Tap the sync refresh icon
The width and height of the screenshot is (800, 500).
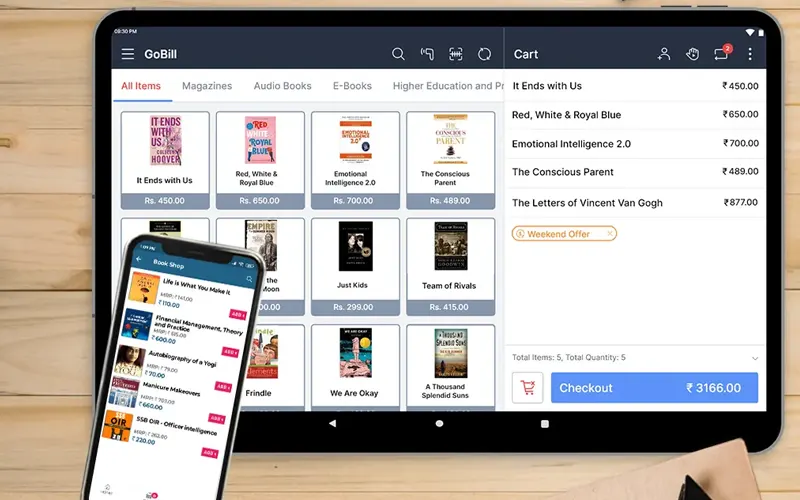(x=484, y=54)
